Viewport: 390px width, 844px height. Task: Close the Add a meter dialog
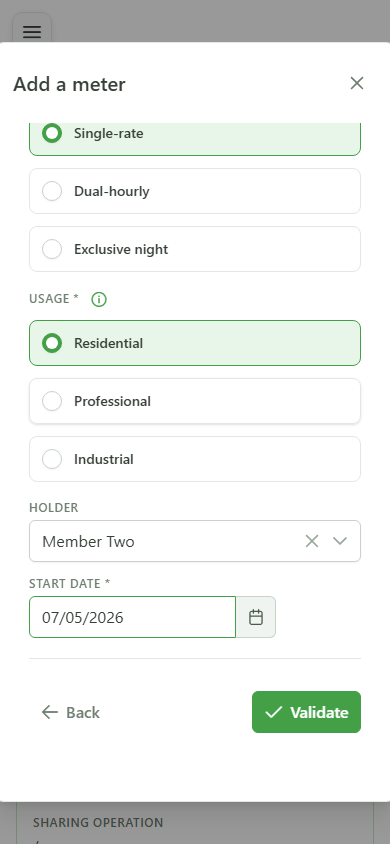click(357, 83)
